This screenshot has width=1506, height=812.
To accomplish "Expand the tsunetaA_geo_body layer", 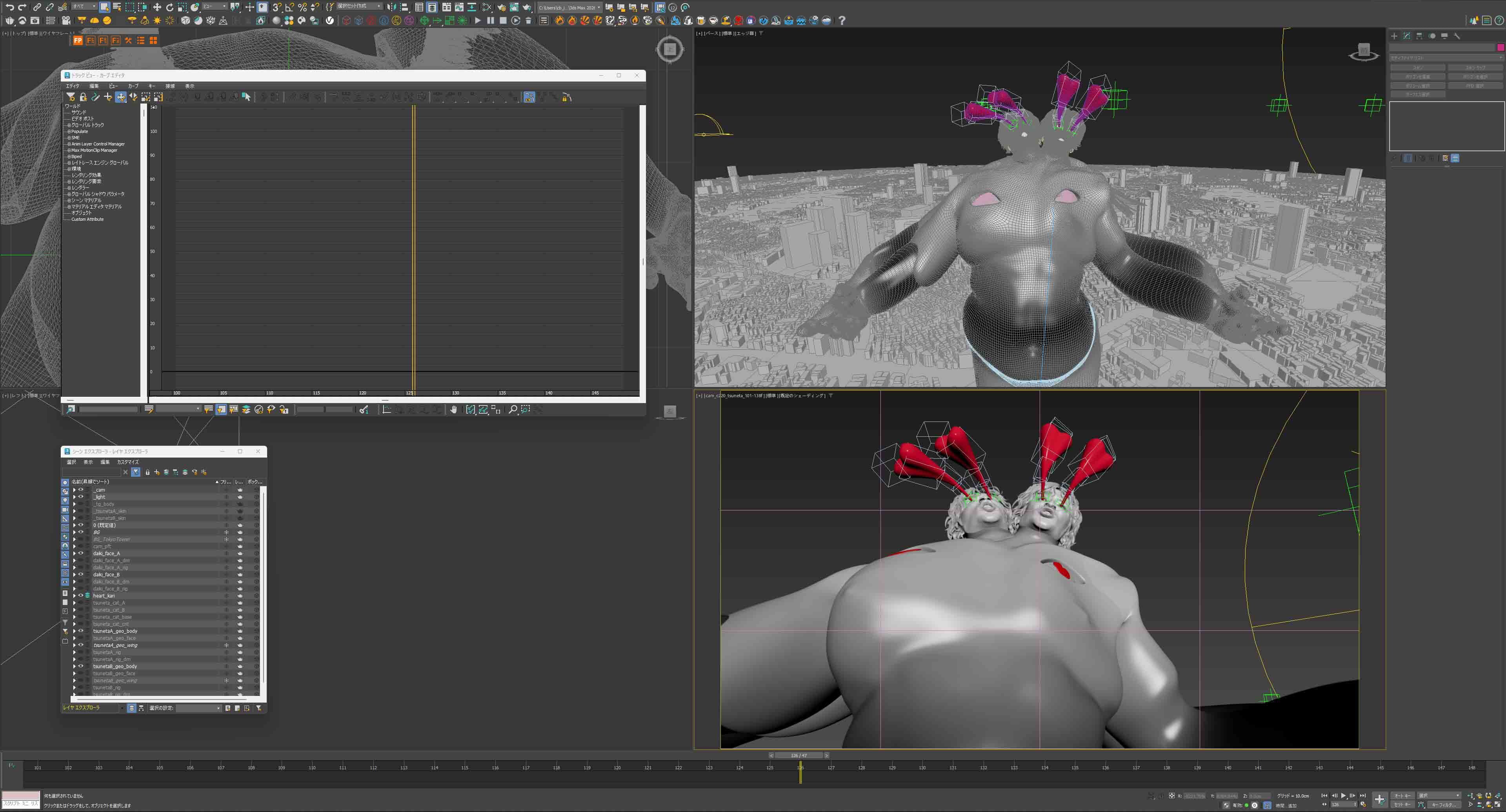I will click(x=74, y=631).
